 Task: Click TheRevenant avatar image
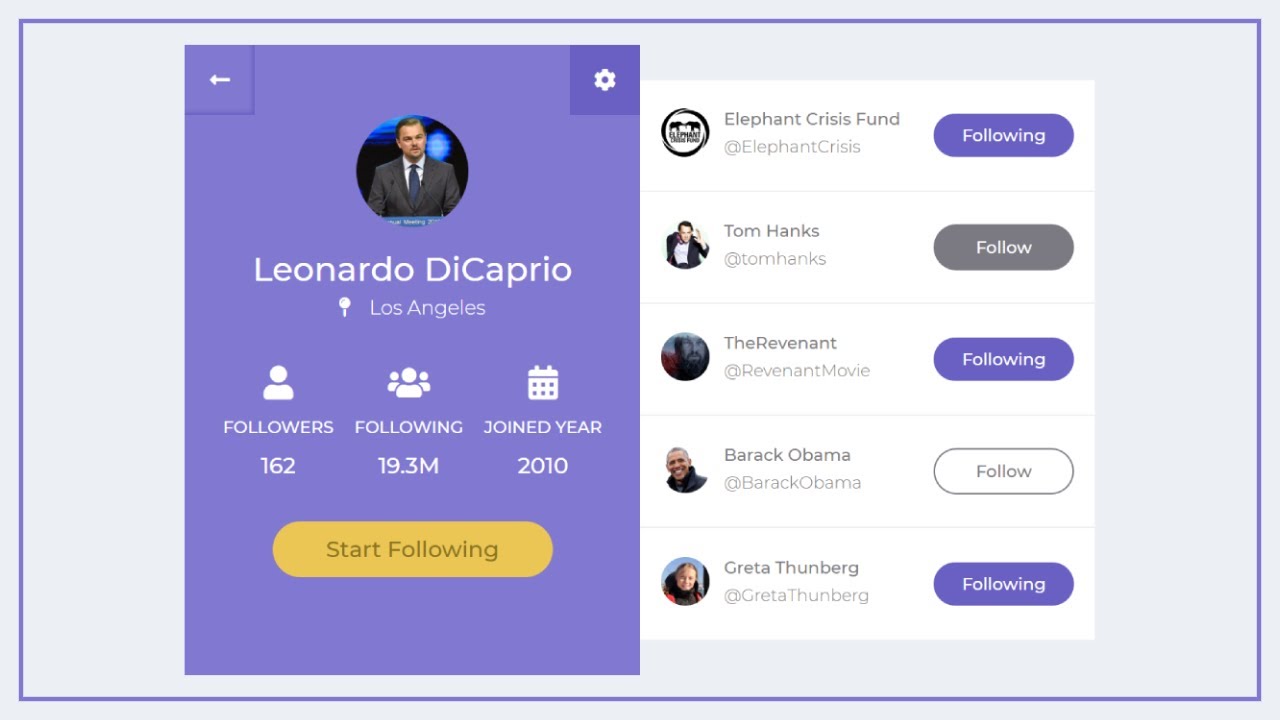(685, 357)
